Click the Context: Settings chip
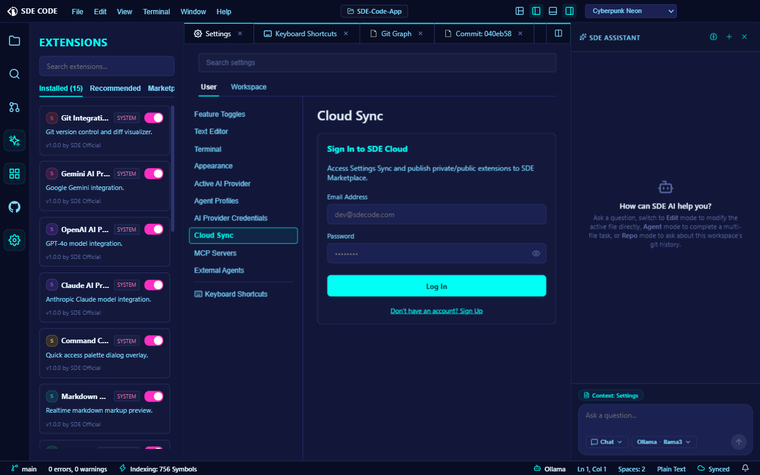The width and height of the screenshot is (760, 475). pos(611,396)
